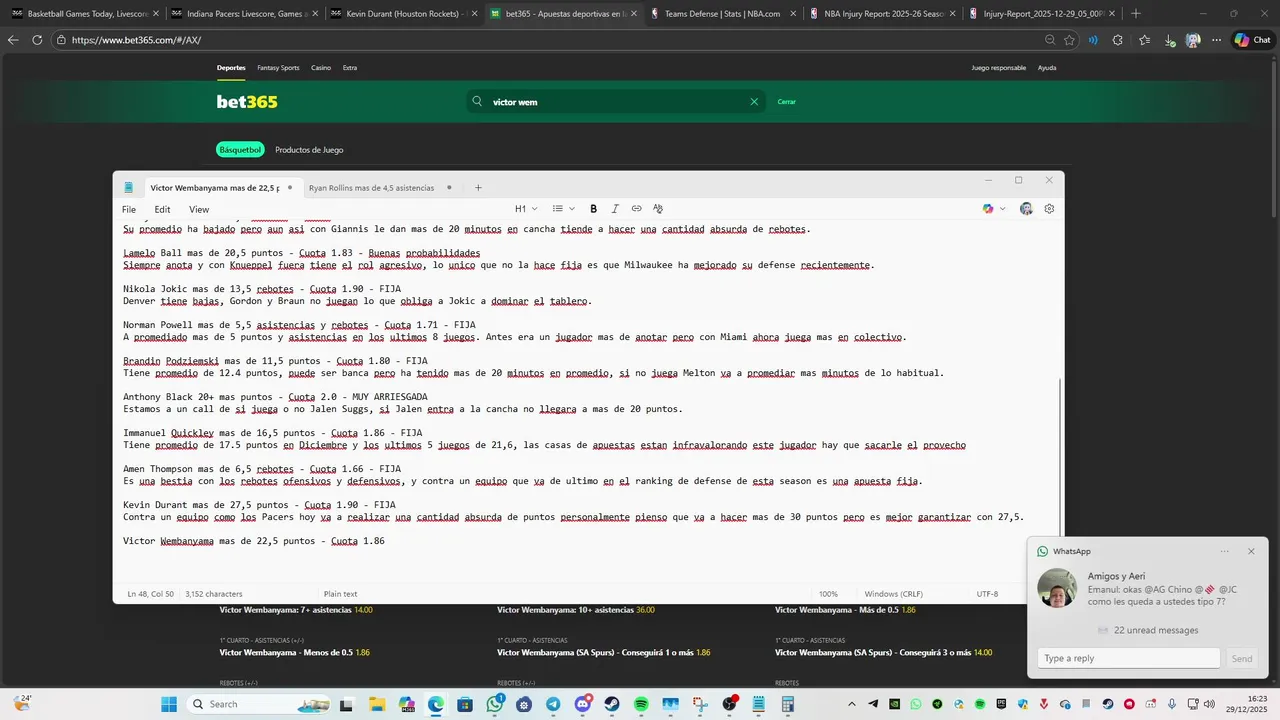Select the Productos de Juego filter
The width and height of the screenshot is (1280, 720).
(x=309, y=150)
